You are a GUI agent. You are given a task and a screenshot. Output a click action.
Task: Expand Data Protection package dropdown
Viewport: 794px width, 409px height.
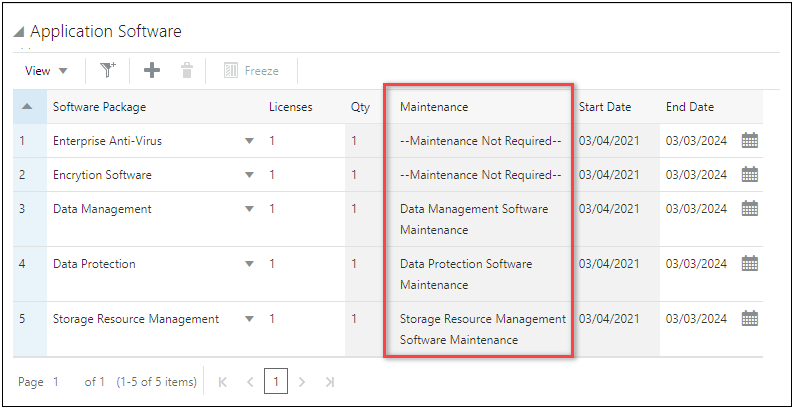tap(250, 264)
